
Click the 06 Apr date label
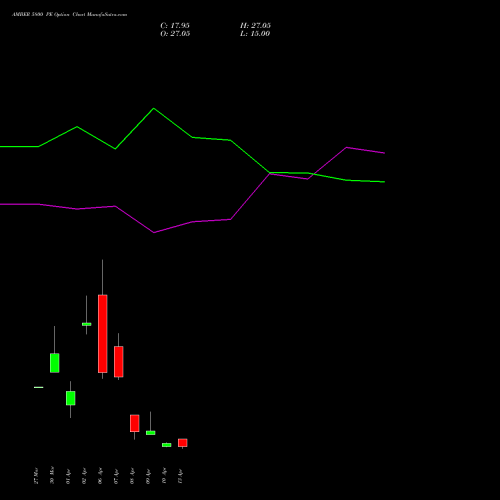100,477
